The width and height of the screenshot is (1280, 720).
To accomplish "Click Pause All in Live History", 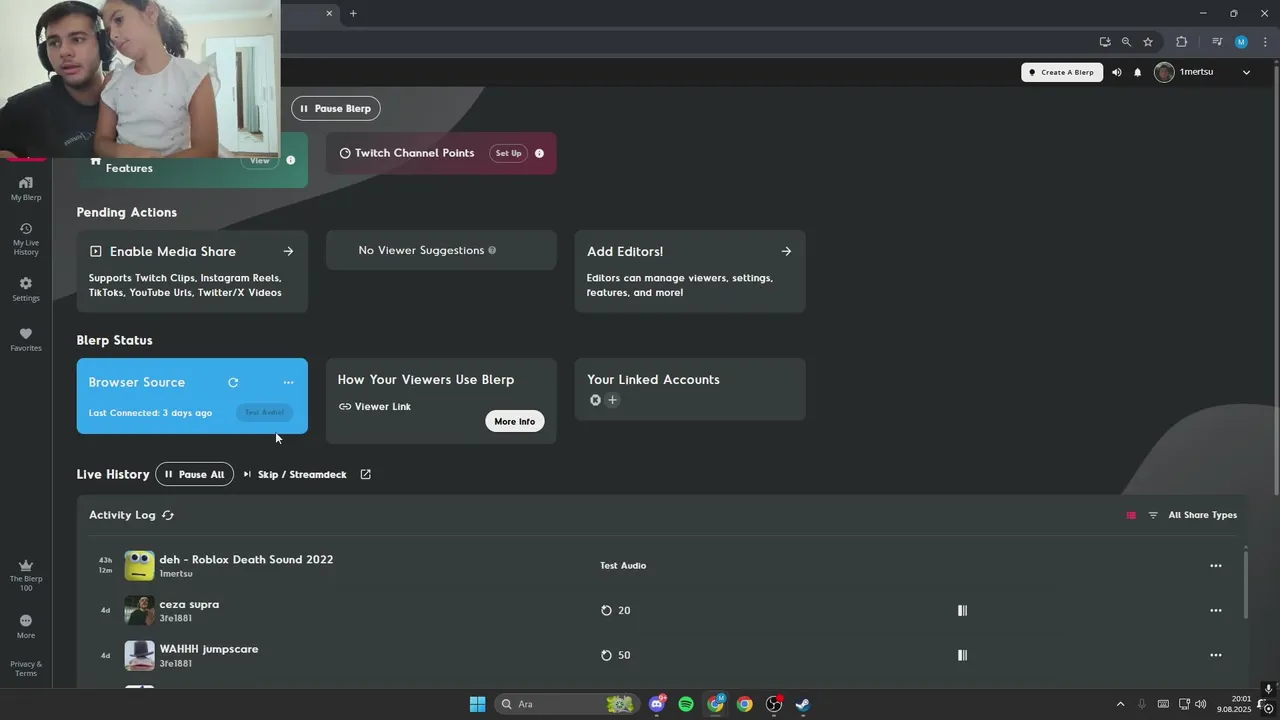I will point(195,474).
